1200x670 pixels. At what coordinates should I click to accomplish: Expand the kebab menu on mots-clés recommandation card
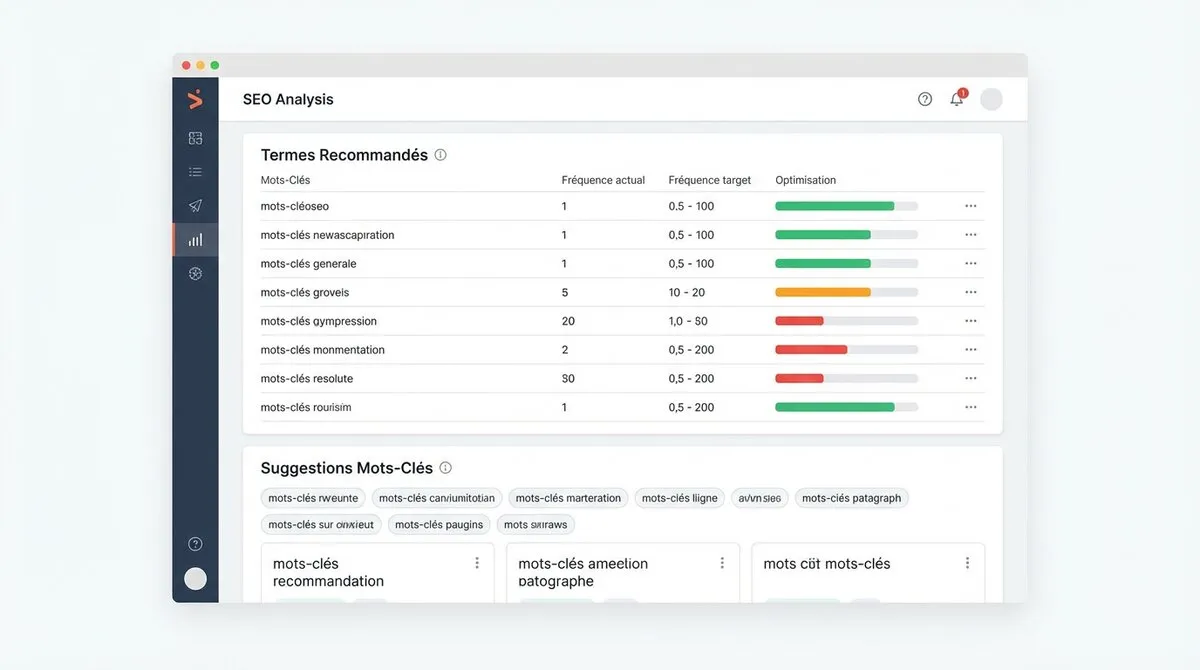coord(477,563)
